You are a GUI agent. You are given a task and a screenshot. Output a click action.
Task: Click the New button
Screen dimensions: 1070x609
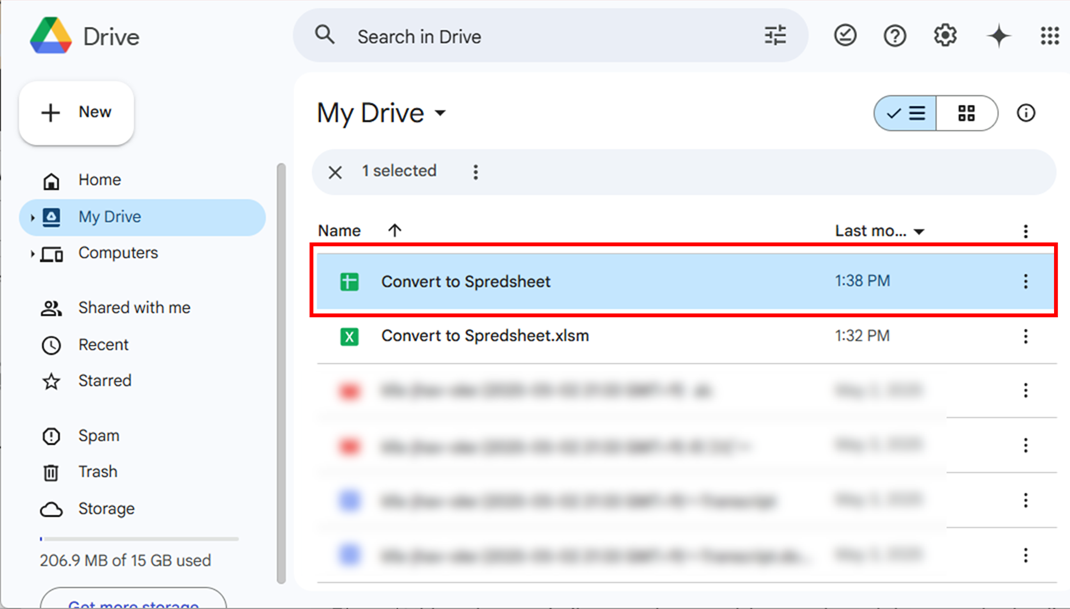coord(76,113)
